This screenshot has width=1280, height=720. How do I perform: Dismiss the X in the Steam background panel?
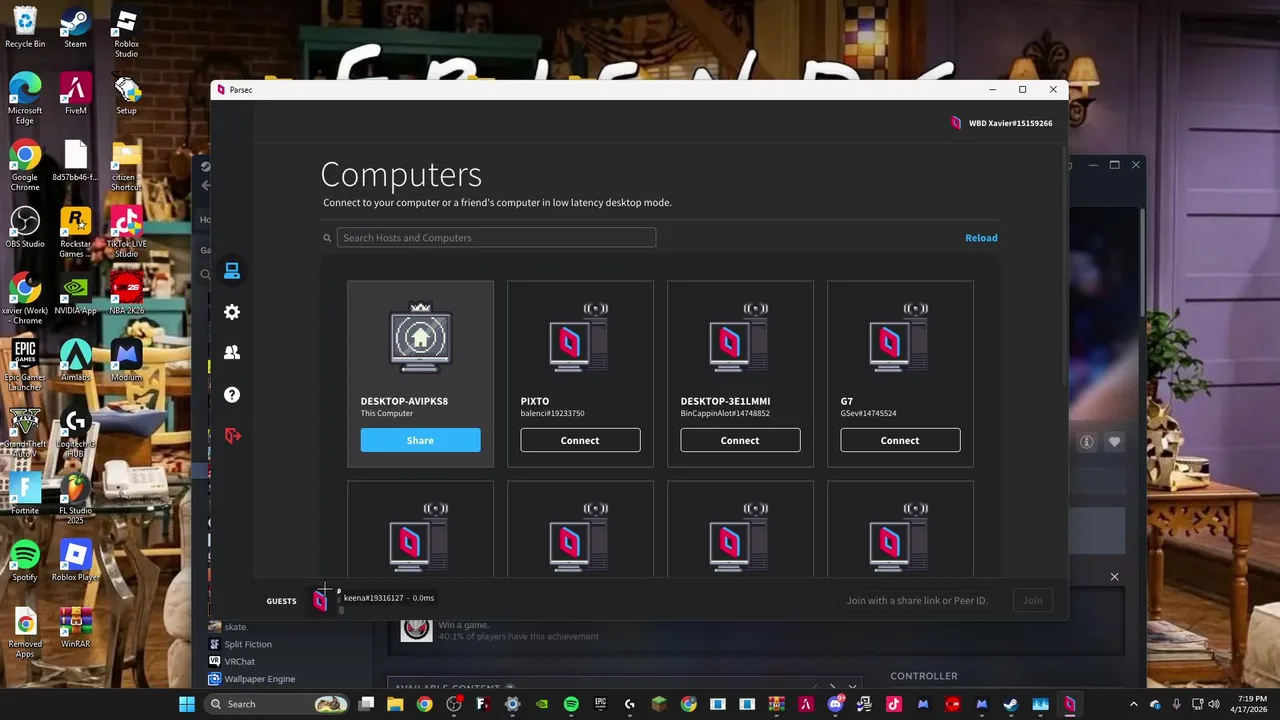click(1114, 577)
